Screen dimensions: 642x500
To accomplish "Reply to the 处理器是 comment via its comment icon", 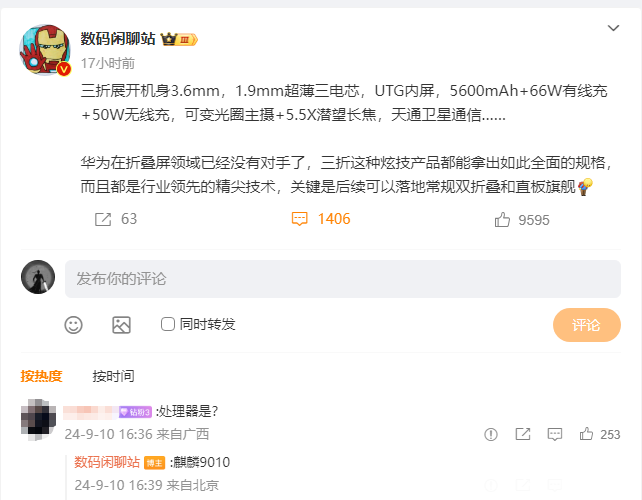I will (555, 434).
